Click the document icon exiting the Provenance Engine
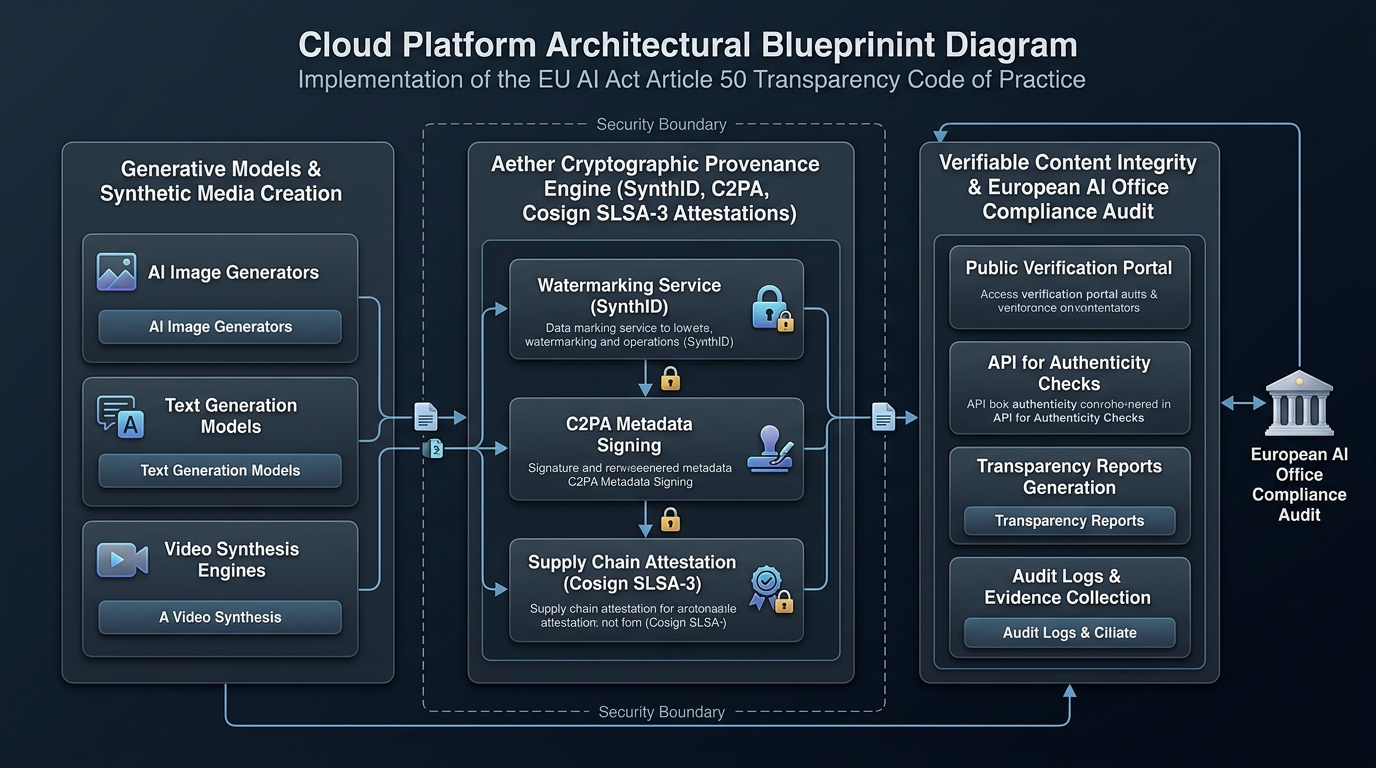Screen dimensions: 1376x768 [884, 416]
